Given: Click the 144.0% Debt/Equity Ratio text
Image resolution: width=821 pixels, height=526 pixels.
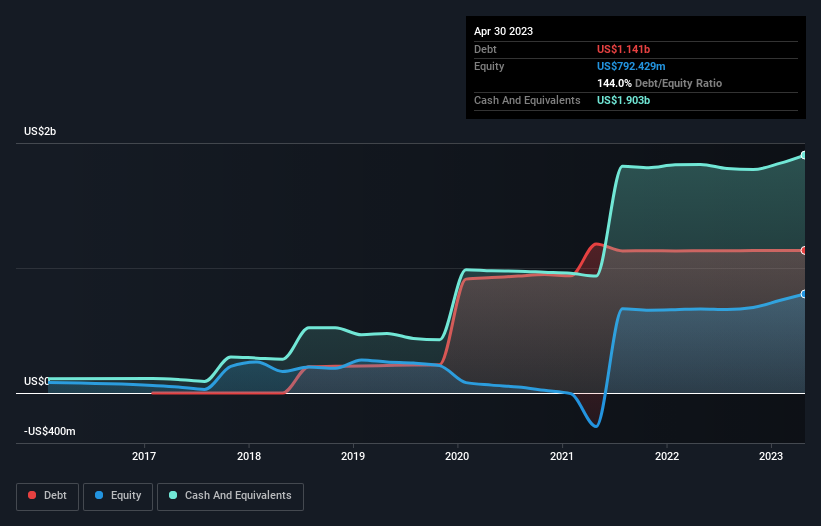Looking at the screenshot, I should [659, 83].
